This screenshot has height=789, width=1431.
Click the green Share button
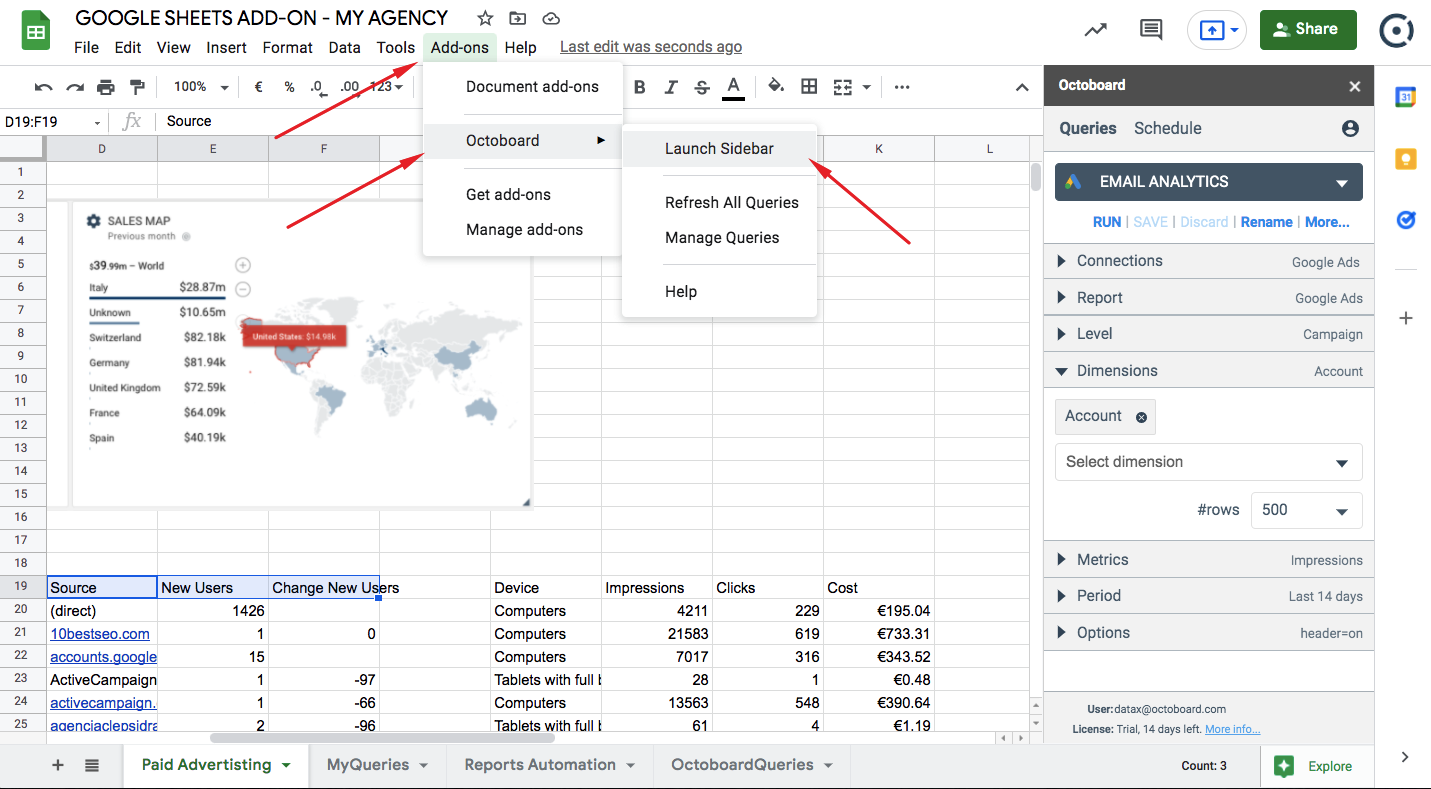(x=1308, y=30)
